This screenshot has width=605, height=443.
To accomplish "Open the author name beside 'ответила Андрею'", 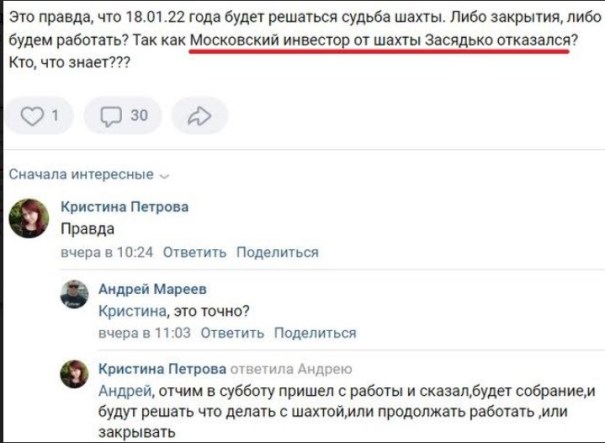I will [x=163, y=369].
